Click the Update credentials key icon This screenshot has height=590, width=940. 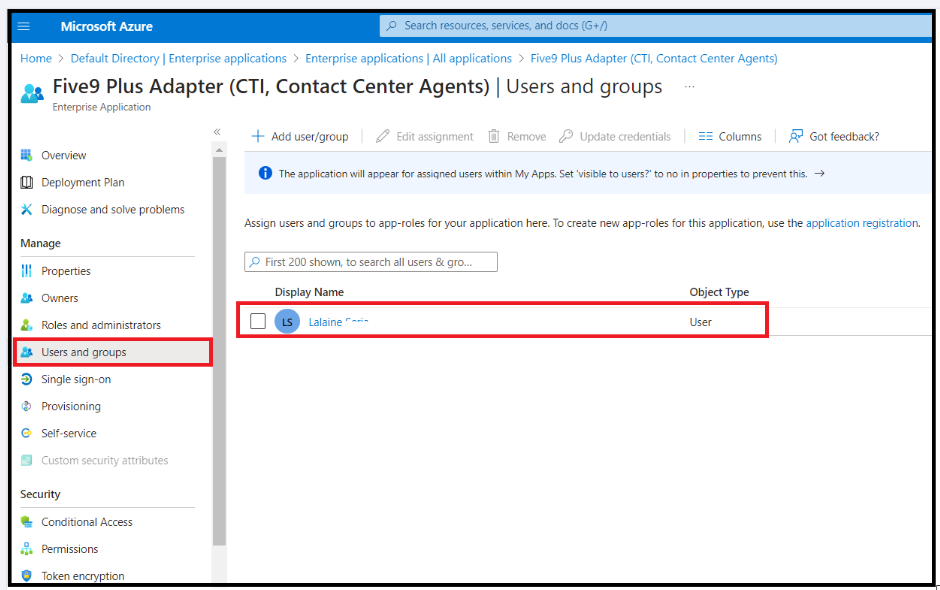pos(565,136)
